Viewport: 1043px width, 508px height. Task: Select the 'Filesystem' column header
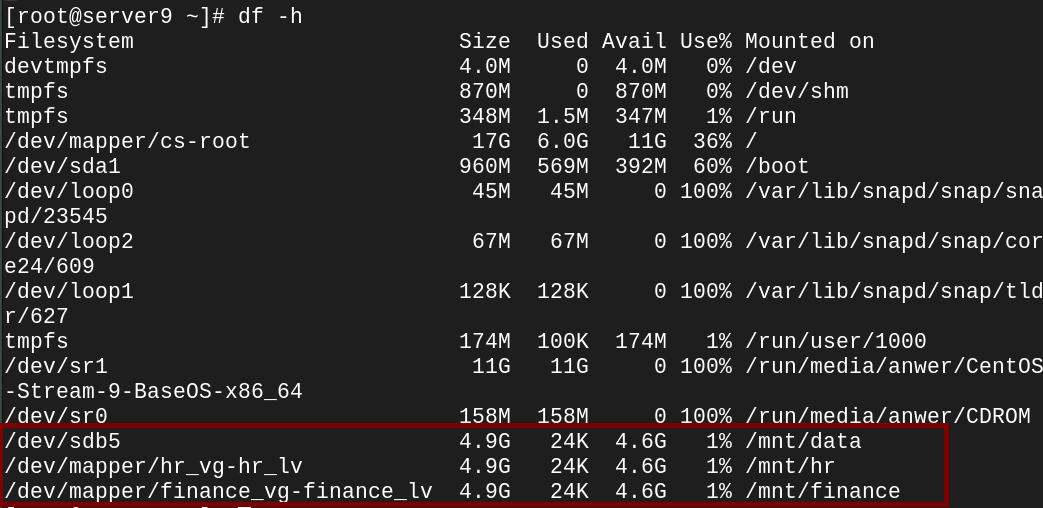[x=69, y=41]
